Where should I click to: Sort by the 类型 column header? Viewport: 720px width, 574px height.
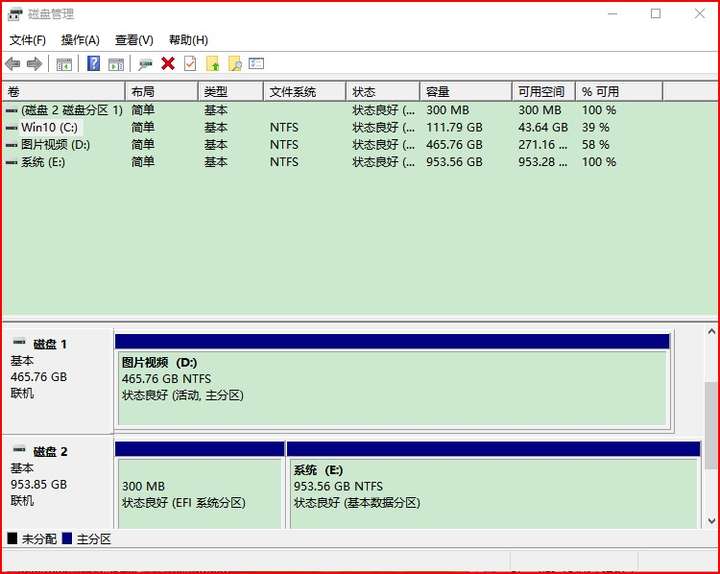pyautogui.click(x=231, y=92)
